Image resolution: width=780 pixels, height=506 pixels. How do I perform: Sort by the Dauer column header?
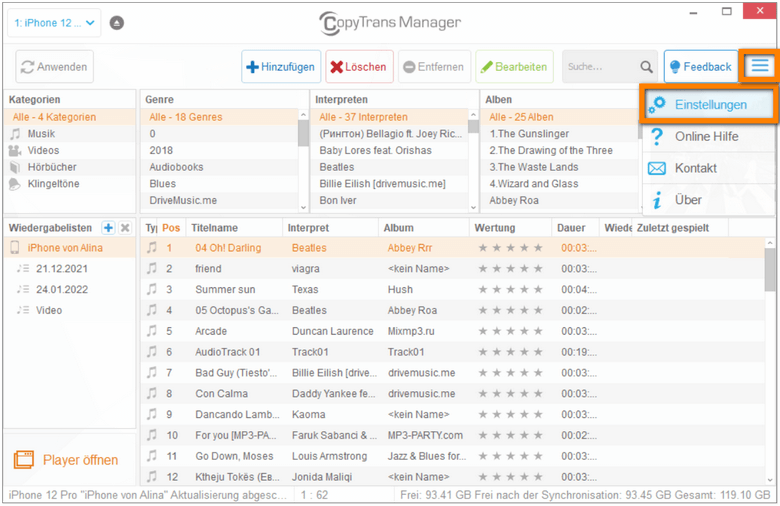575,228
